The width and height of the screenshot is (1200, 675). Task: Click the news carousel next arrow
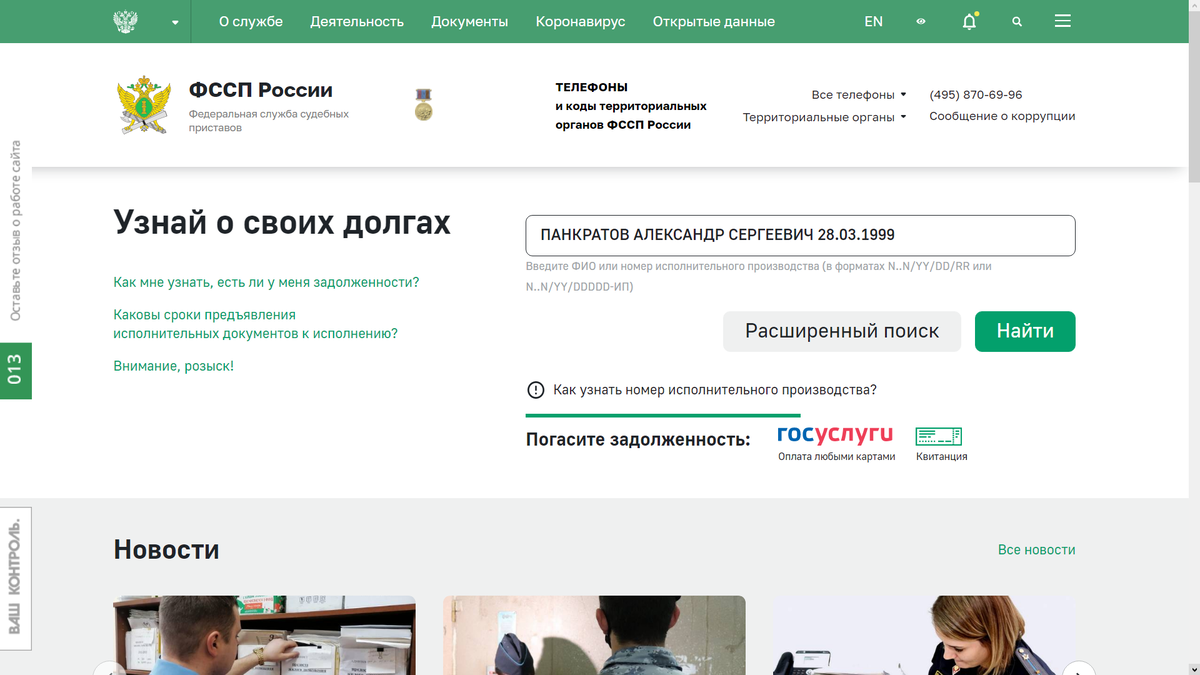point(1078,669)
